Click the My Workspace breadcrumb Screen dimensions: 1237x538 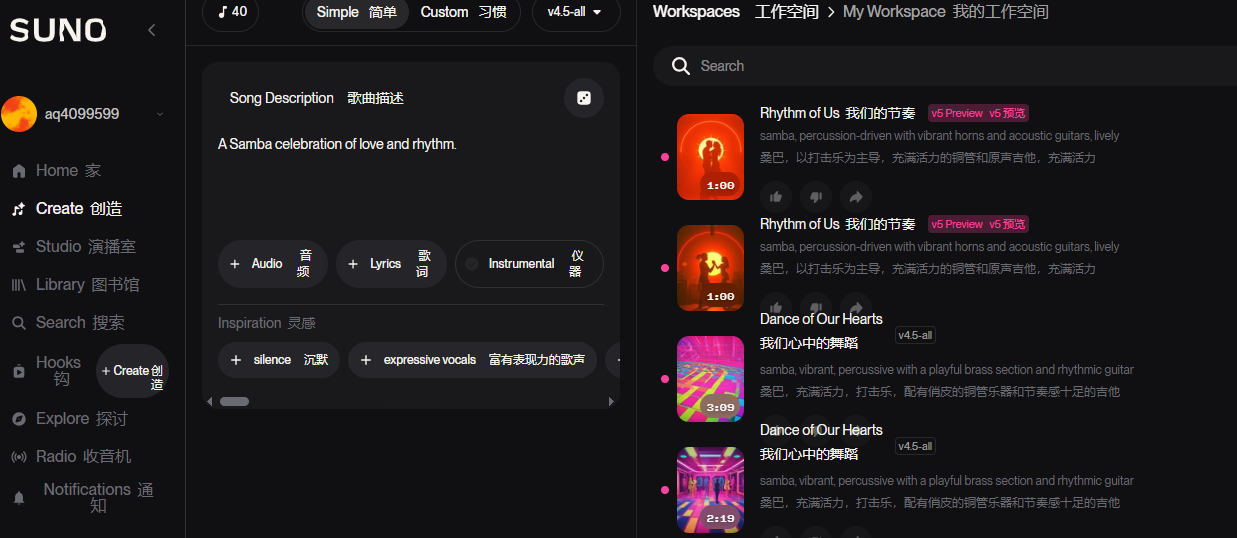(946, 12)
